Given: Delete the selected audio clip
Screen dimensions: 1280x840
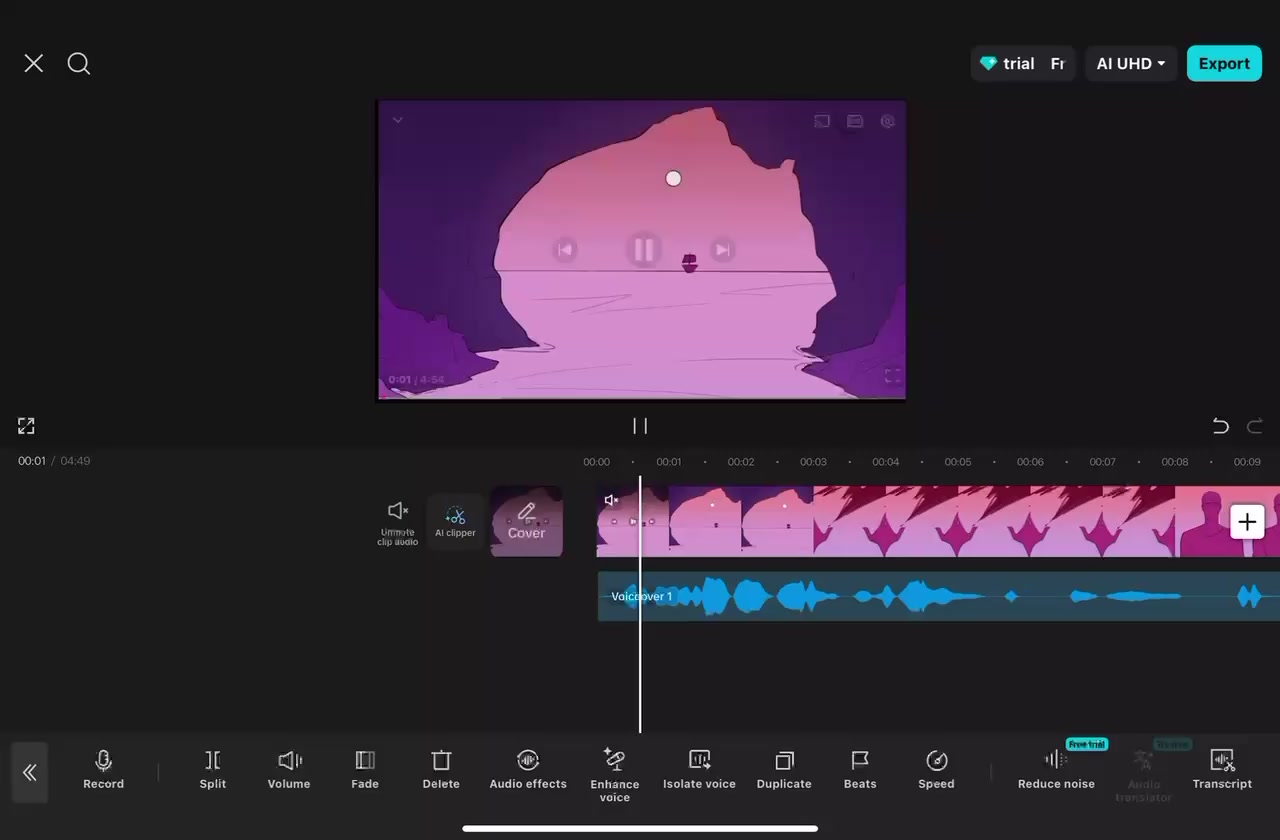Looking at the screenshot, I should click(x=441, y=770).
